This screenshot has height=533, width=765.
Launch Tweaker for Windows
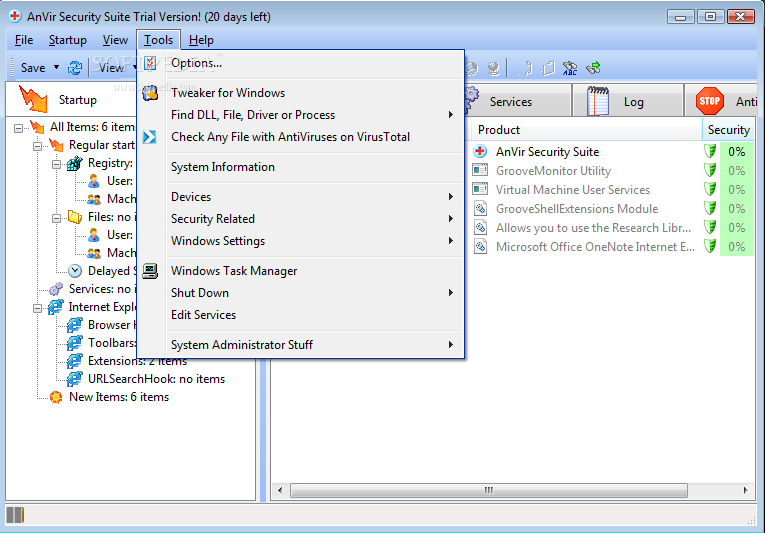300,93
